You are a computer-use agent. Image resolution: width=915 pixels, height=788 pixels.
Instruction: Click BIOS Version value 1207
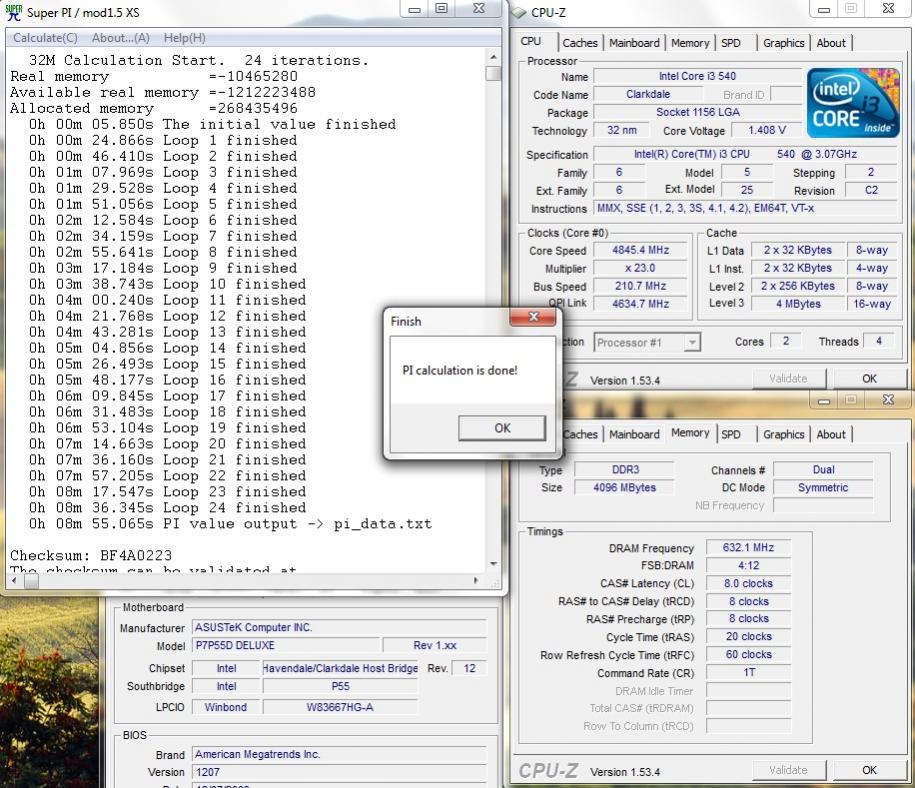pyautogui.click(x=339, y=772)
